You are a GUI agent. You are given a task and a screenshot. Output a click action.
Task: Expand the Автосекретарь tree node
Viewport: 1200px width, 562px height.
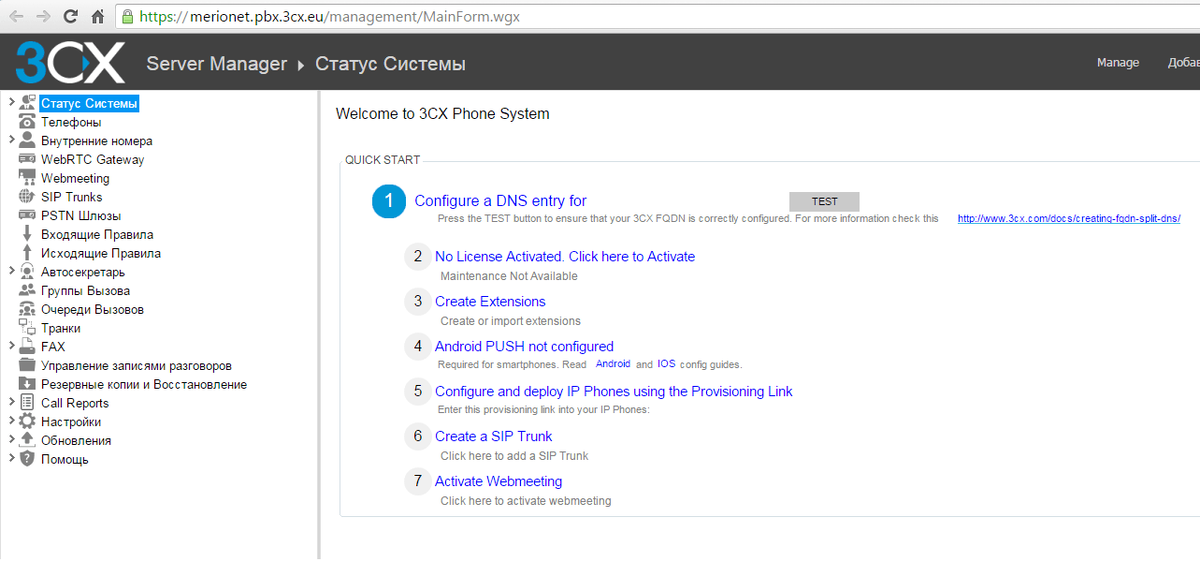(x=11, y=271)
